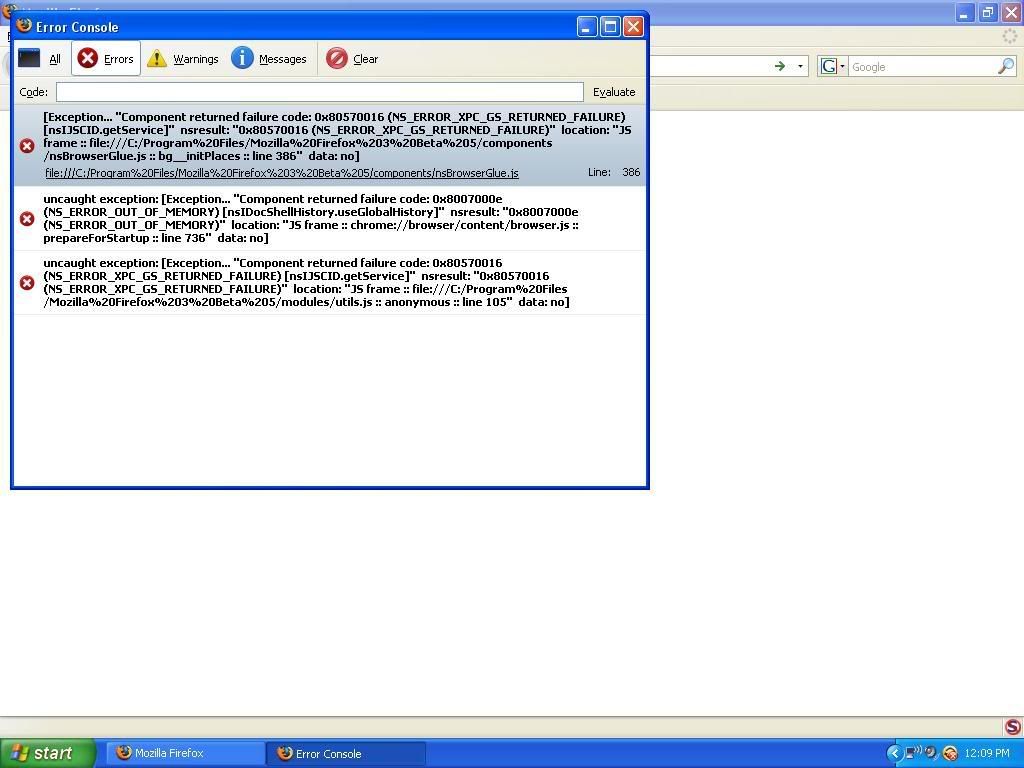This screenshot has width=1024, height=768.
Task: Open the Google search engine dropdown
Action: coord(832,67)
